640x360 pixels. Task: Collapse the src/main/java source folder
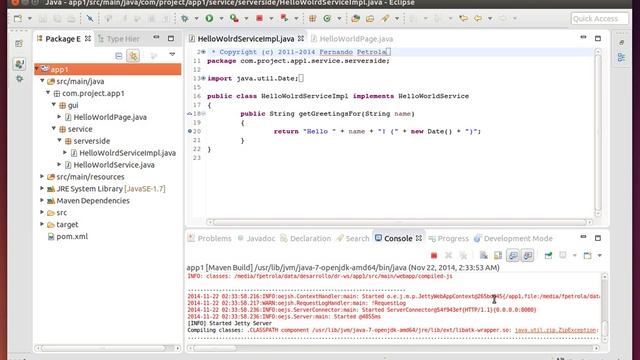42,81
